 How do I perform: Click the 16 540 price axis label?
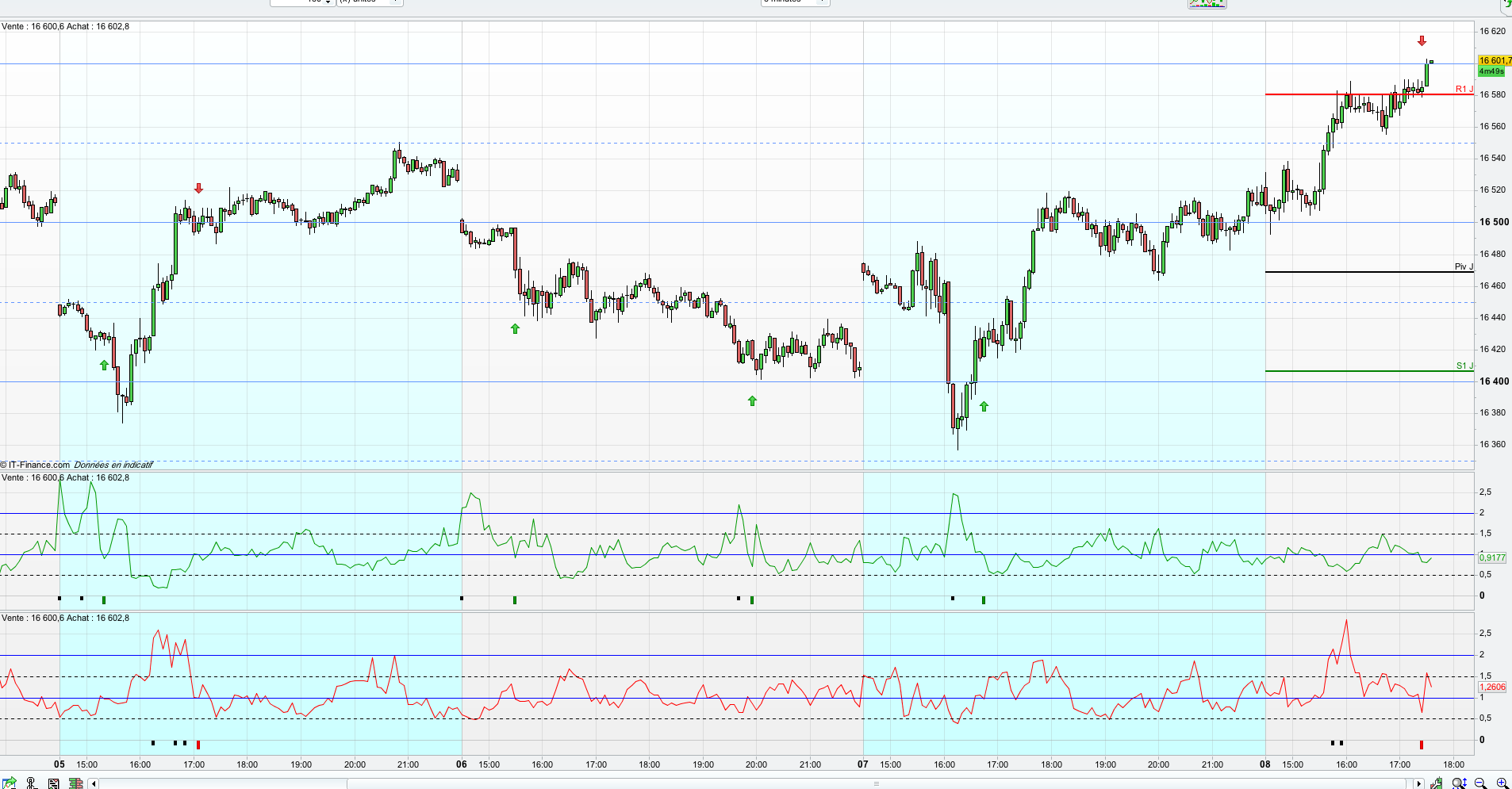(1492, 158)
